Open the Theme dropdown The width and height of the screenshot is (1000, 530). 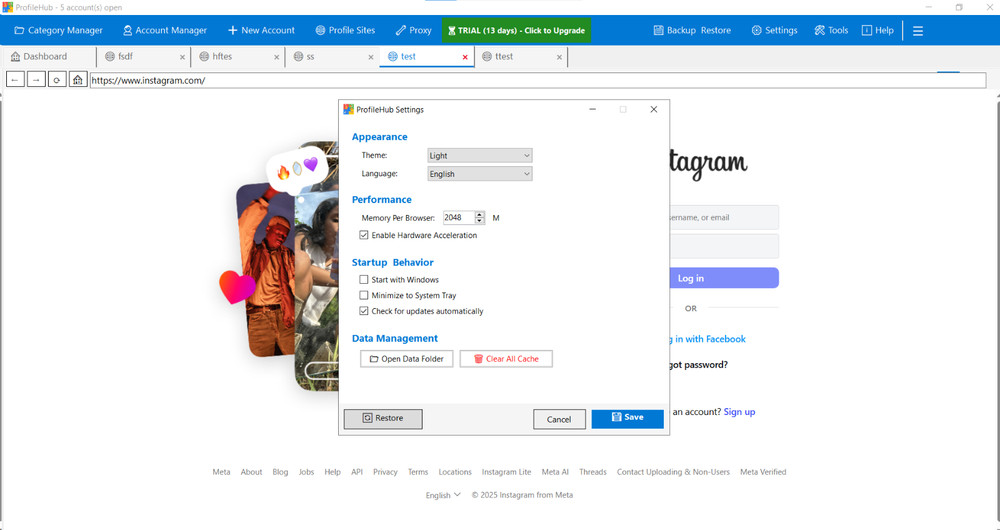pos(480,156)
